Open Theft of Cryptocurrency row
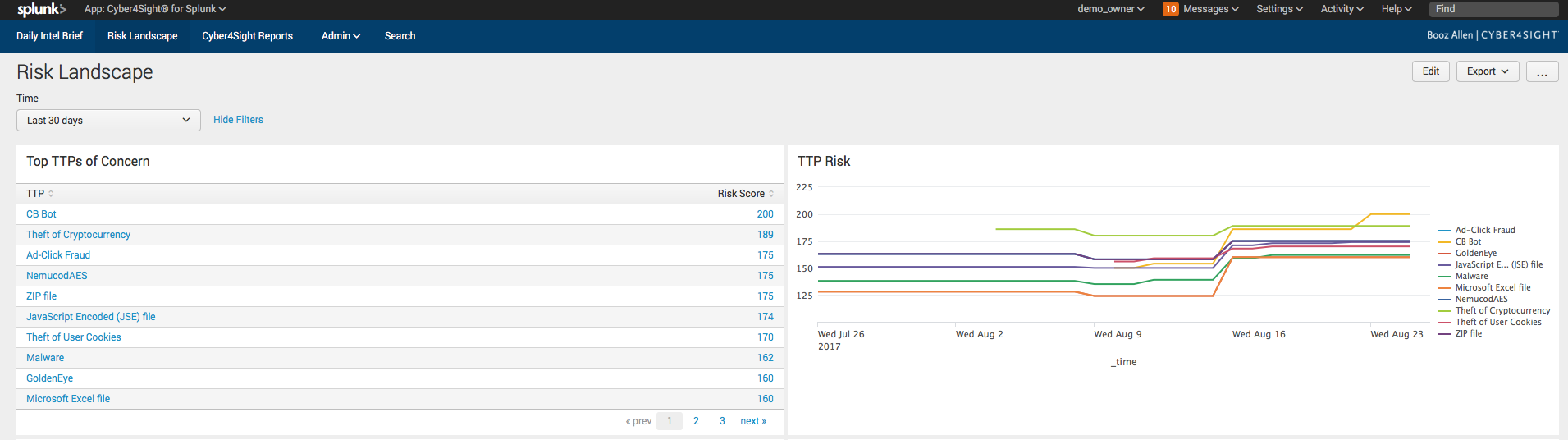The width and height of the screenshot is (1568, 440). click(x=78, y=235)
